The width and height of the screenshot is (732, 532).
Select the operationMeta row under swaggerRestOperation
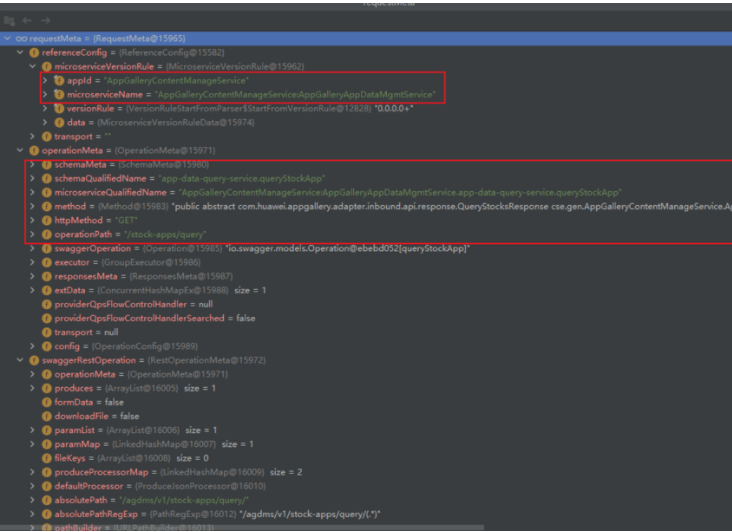(x=366, y=374)
